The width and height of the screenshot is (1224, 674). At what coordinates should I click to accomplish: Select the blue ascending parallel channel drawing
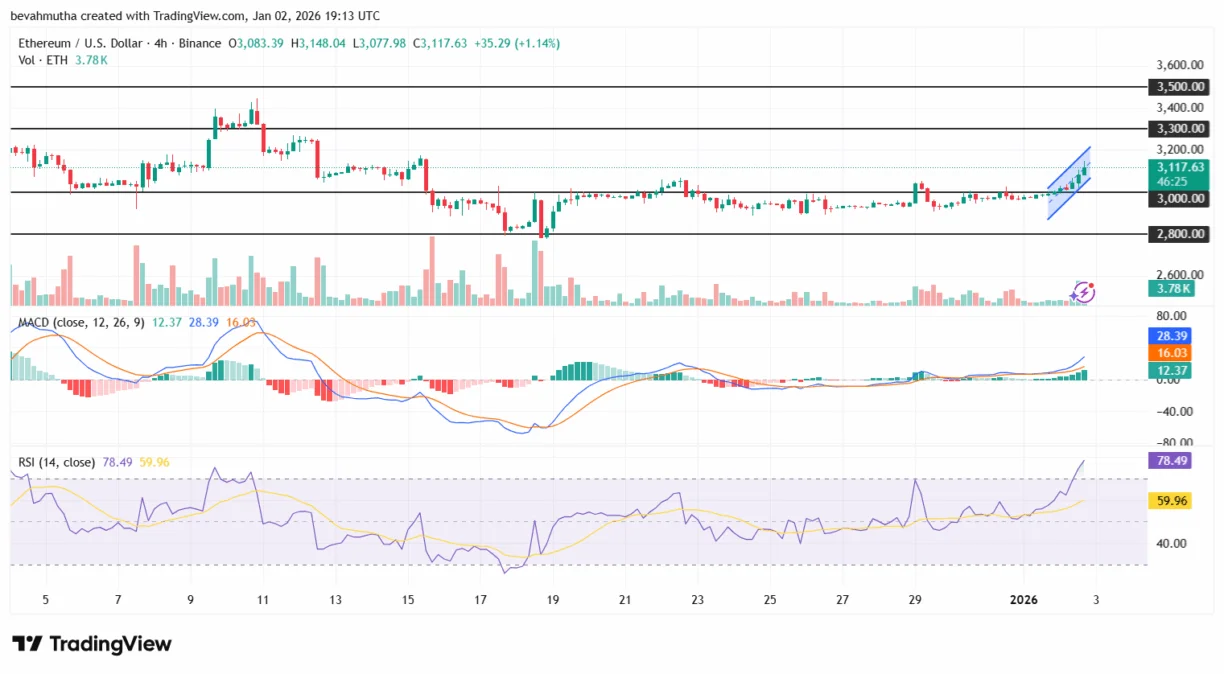1068,183
